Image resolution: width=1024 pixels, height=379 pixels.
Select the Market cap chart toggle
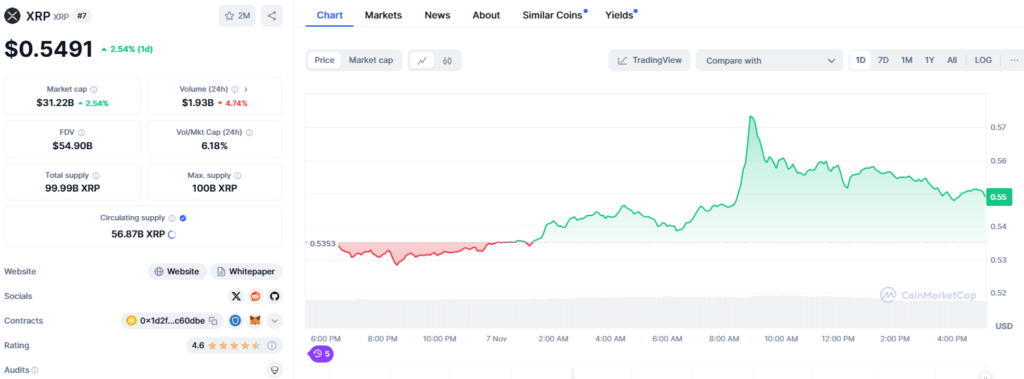click(371, 60)
